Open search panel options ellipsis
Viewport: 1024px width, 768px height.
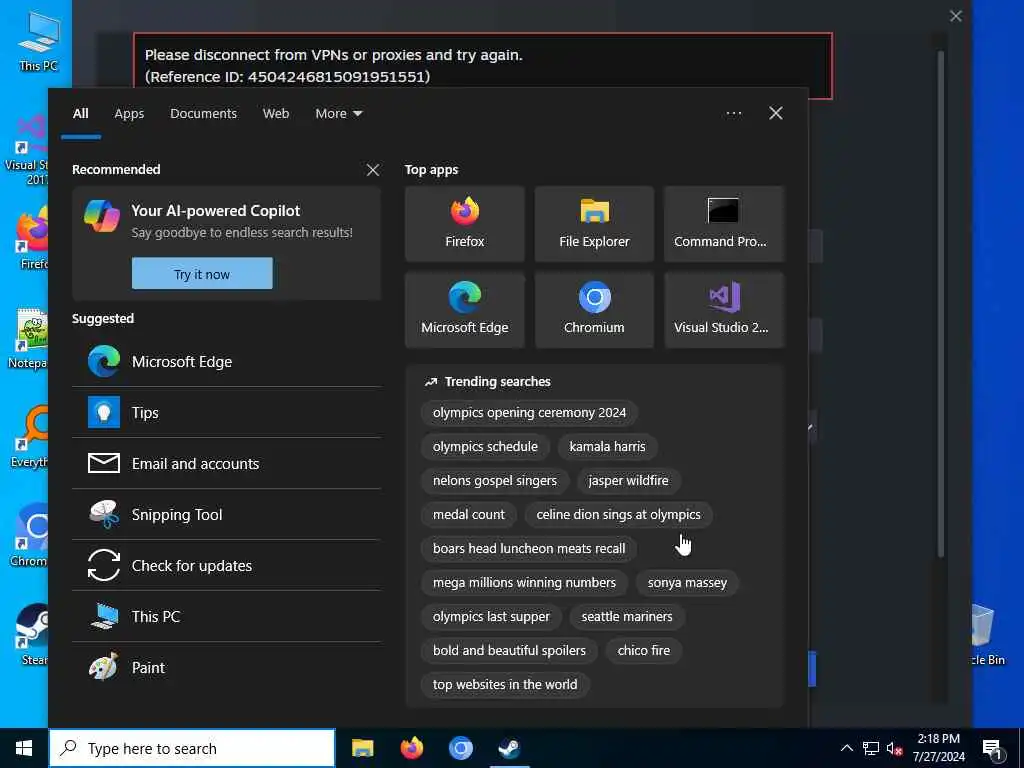733,114
